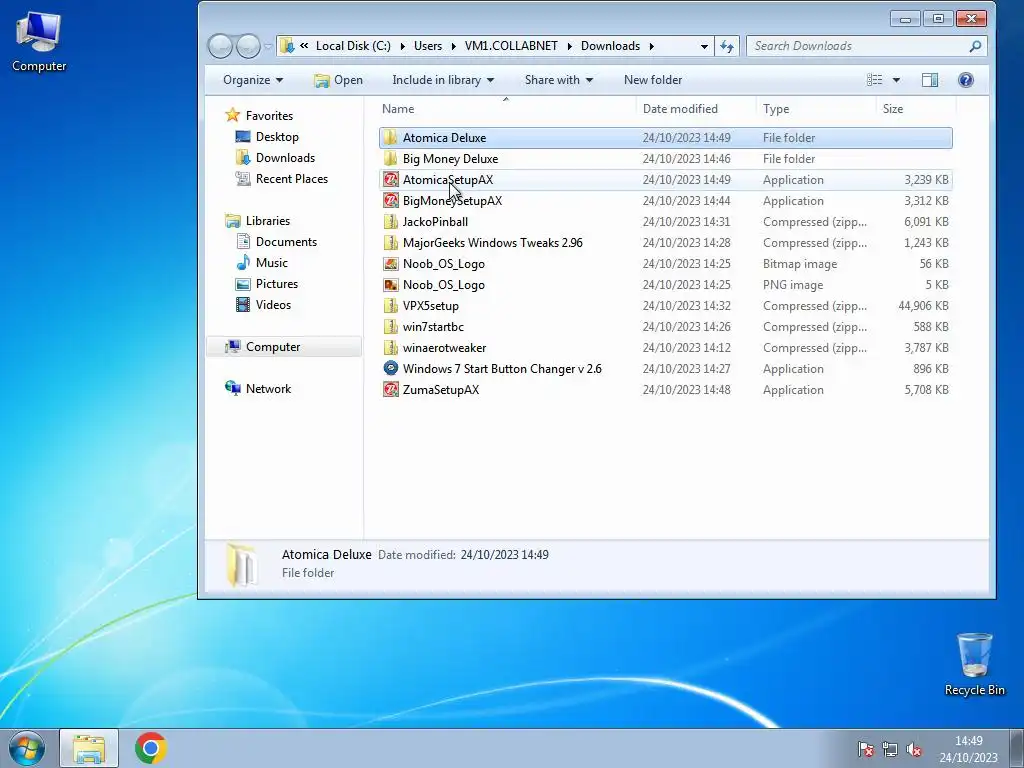Select Documents library
This screenshot has height=768, width=1024.
[286, 242]
